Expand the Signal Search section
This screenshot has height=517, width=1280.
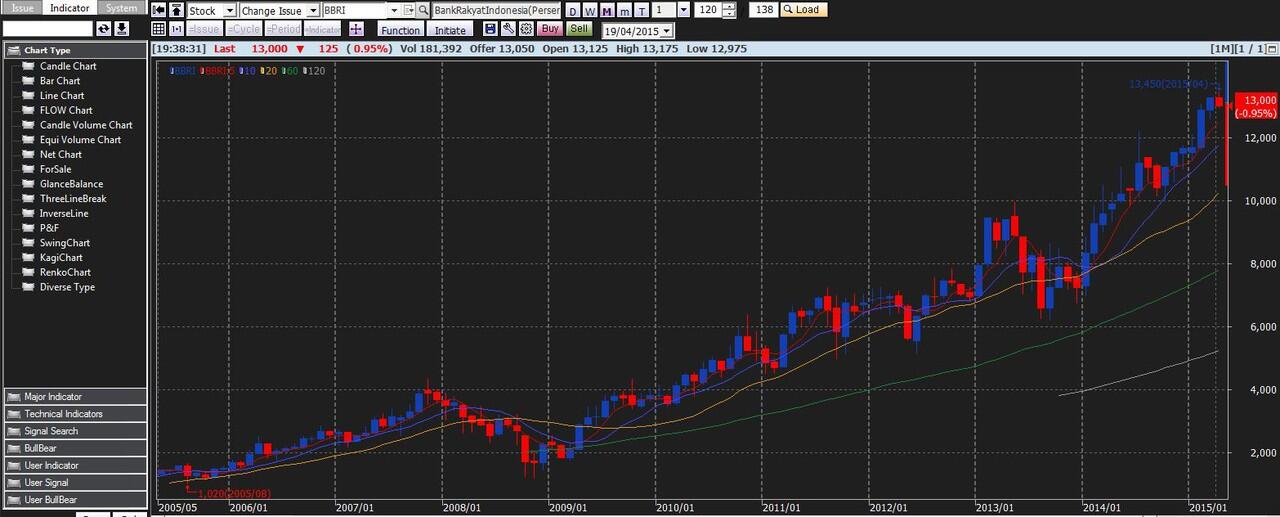coord(75,431)
